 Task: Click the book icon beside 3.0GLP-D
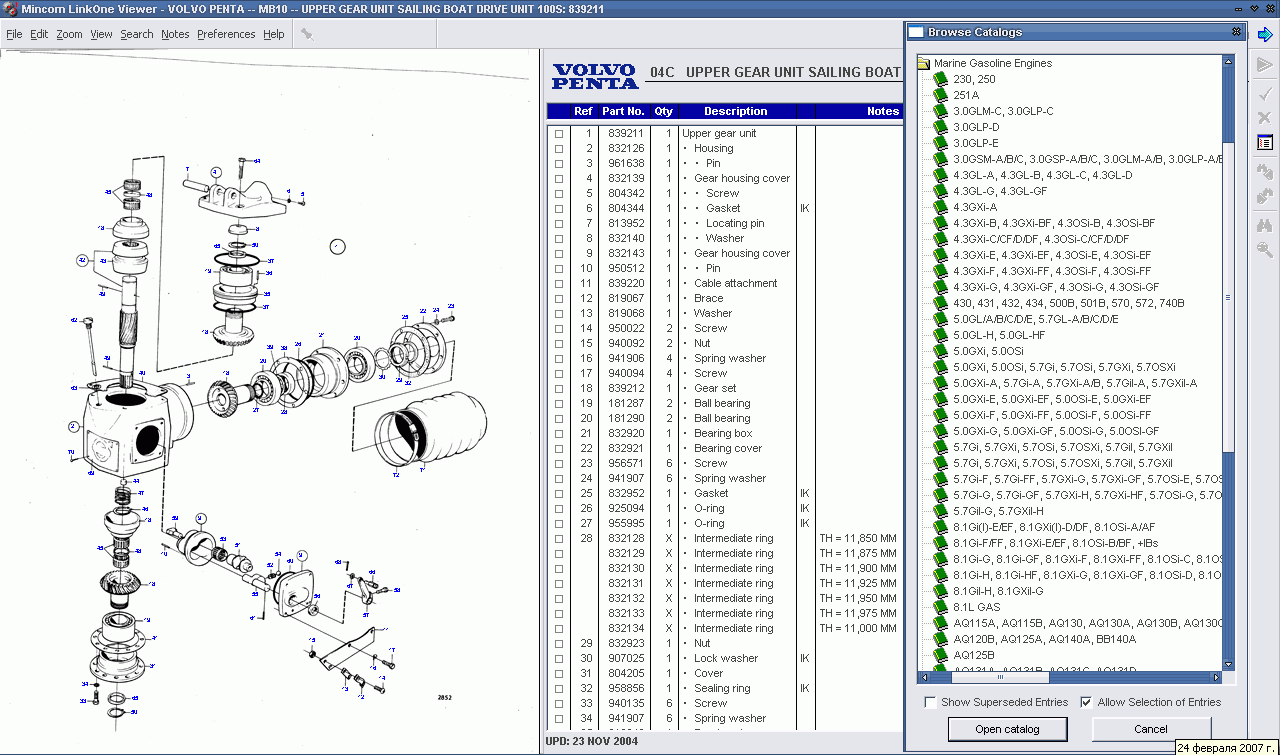(940, 127)
